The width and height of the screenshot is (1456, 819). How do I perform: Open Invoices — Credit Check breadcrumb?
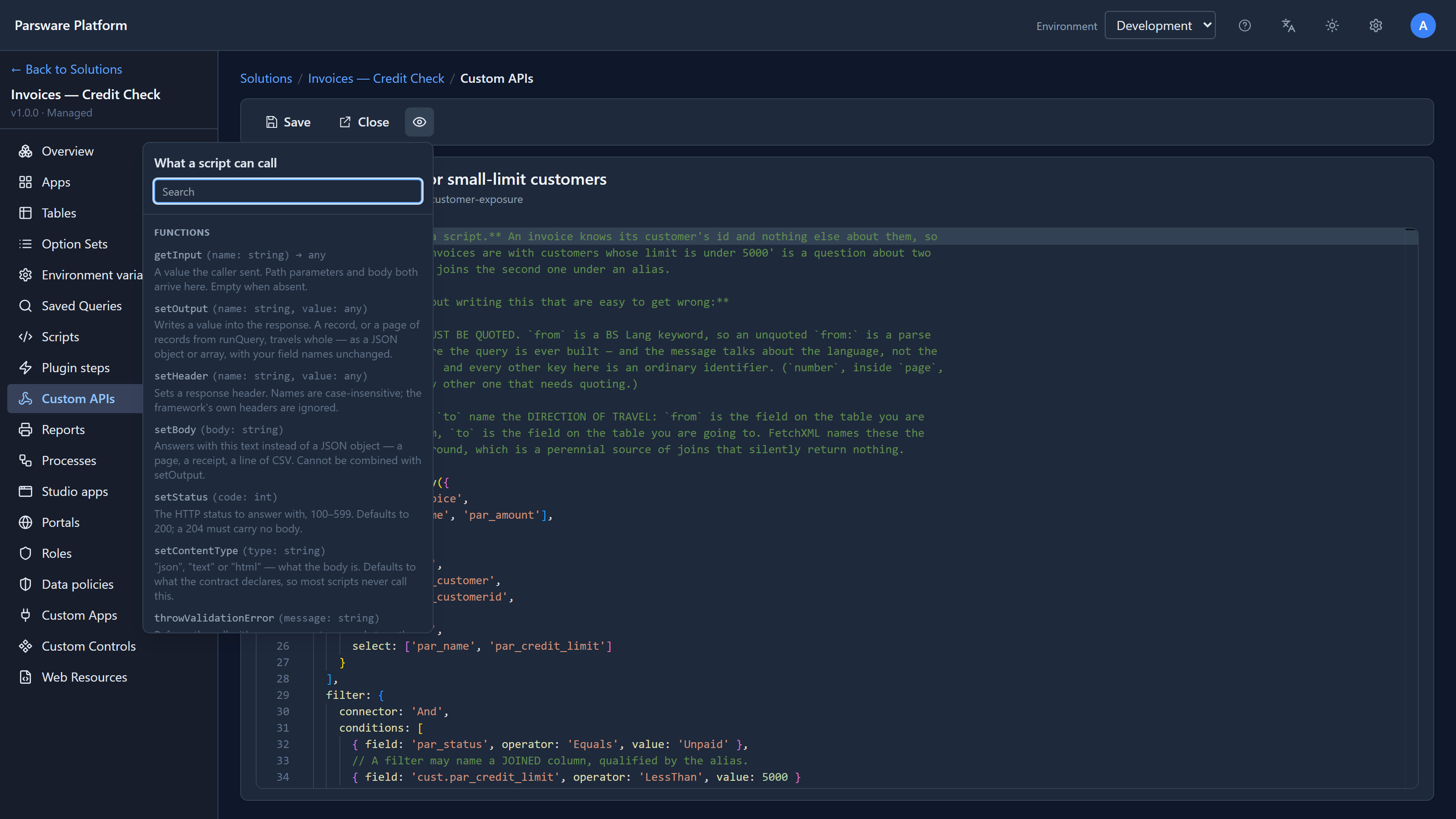pos(376,79)
